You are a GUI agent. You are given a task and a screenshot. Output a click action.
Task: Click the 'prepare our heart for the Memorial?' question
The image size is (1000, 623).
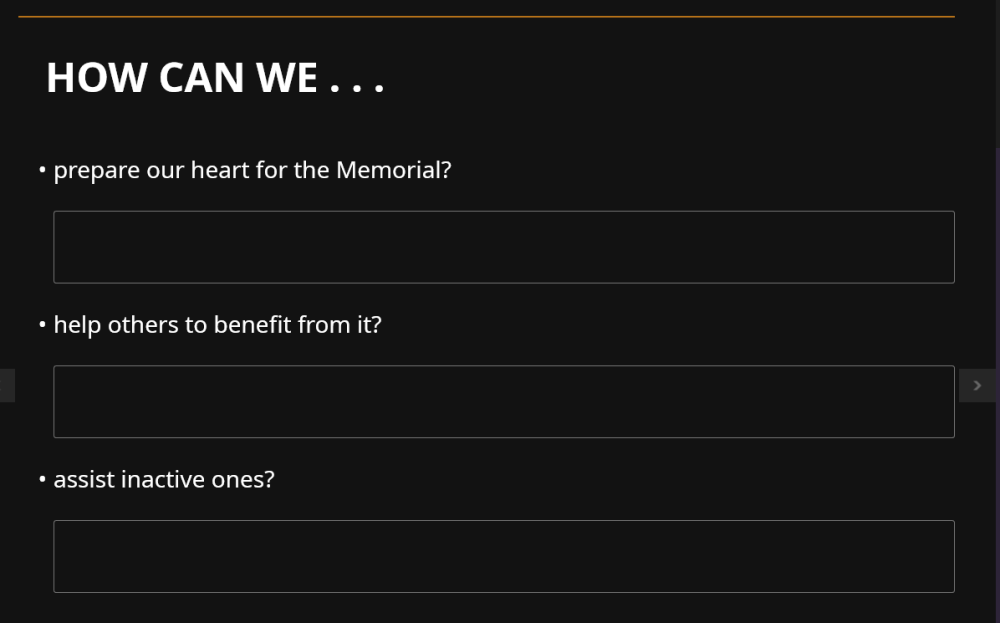tap(252, 170)
